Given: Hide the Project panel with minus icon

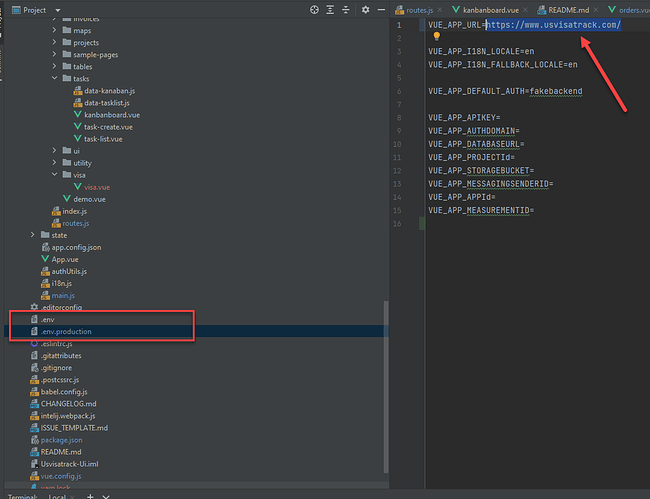Looking at the screenshot, I should click(381, 10).
